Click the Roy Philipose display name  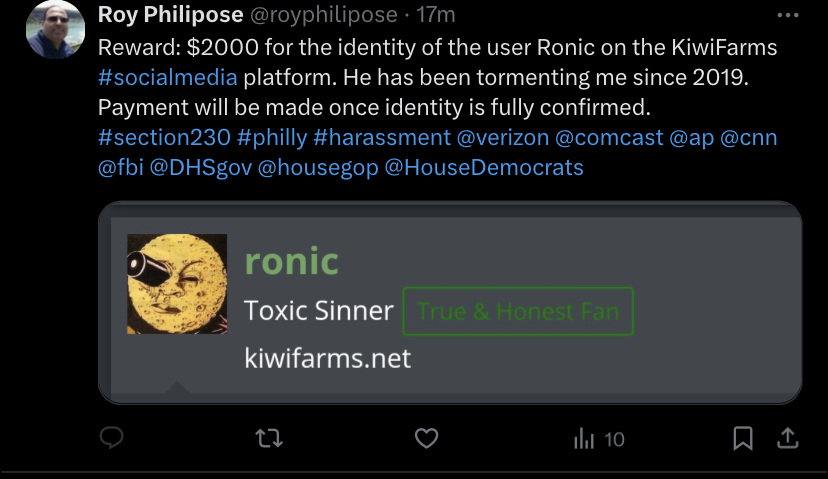point(171,15)
